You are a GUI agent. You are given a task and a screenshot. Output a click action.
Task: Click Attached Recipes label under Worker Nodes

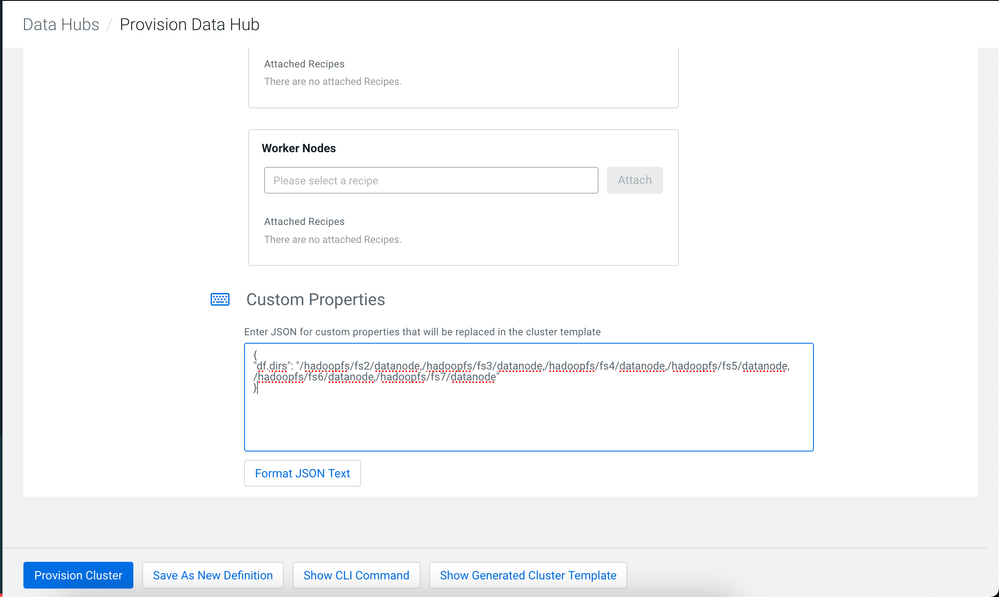pyautogui.click(x=304, y=222)
